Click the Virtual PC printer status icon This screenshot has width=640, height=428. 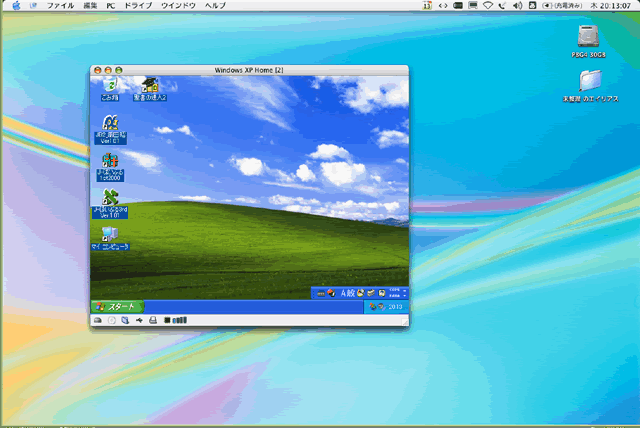pyautogui.click(x=153, y=321)
